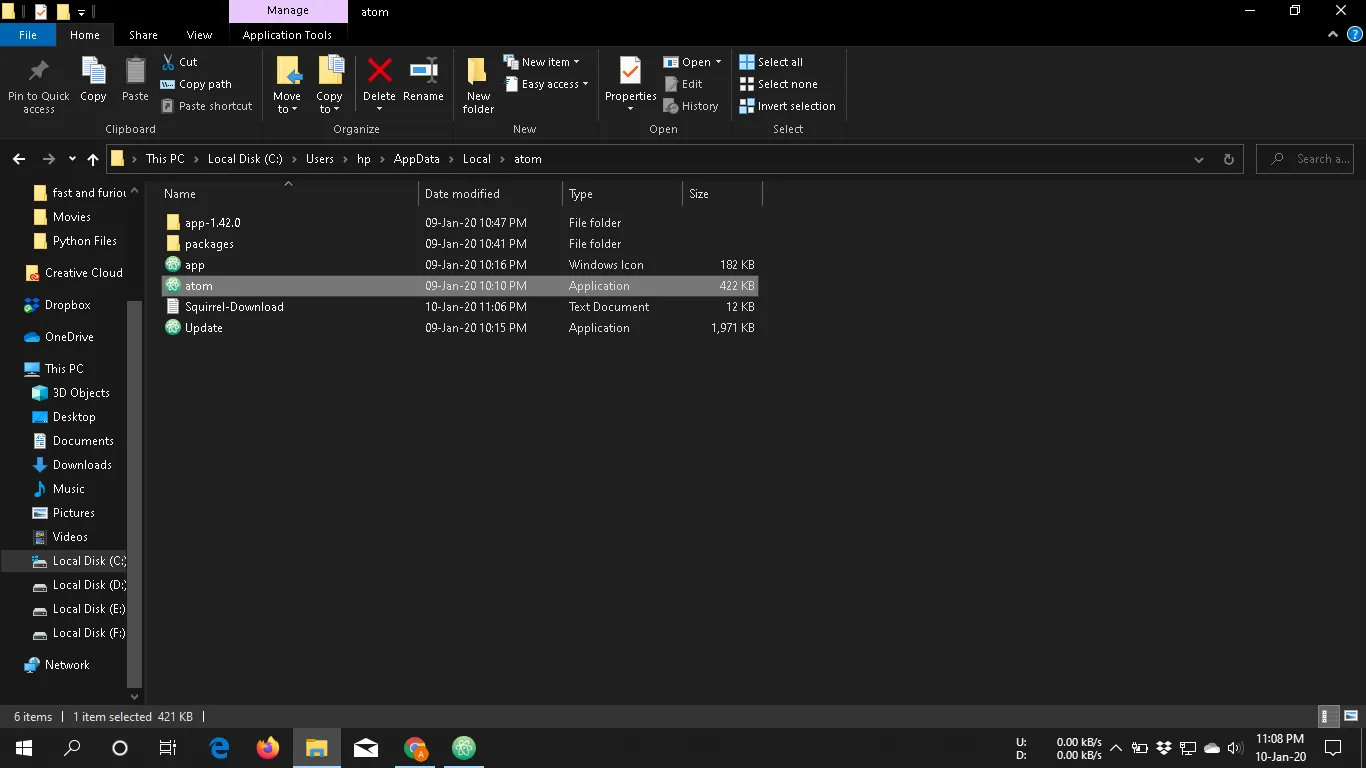Switch to details view in status bar
This screenshot has width=1366, height=768.
1329,717
